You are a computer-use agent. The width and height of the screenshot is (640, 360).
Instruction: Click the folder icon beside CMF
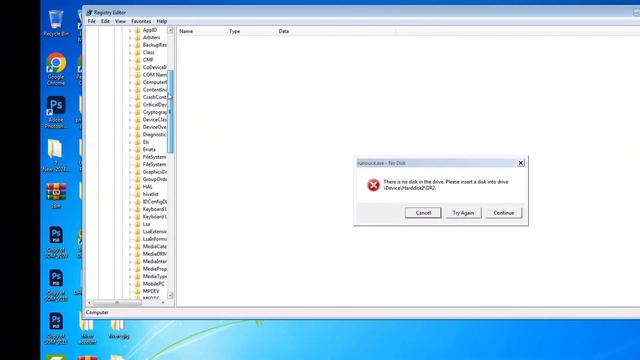click(x=138, y=60)
